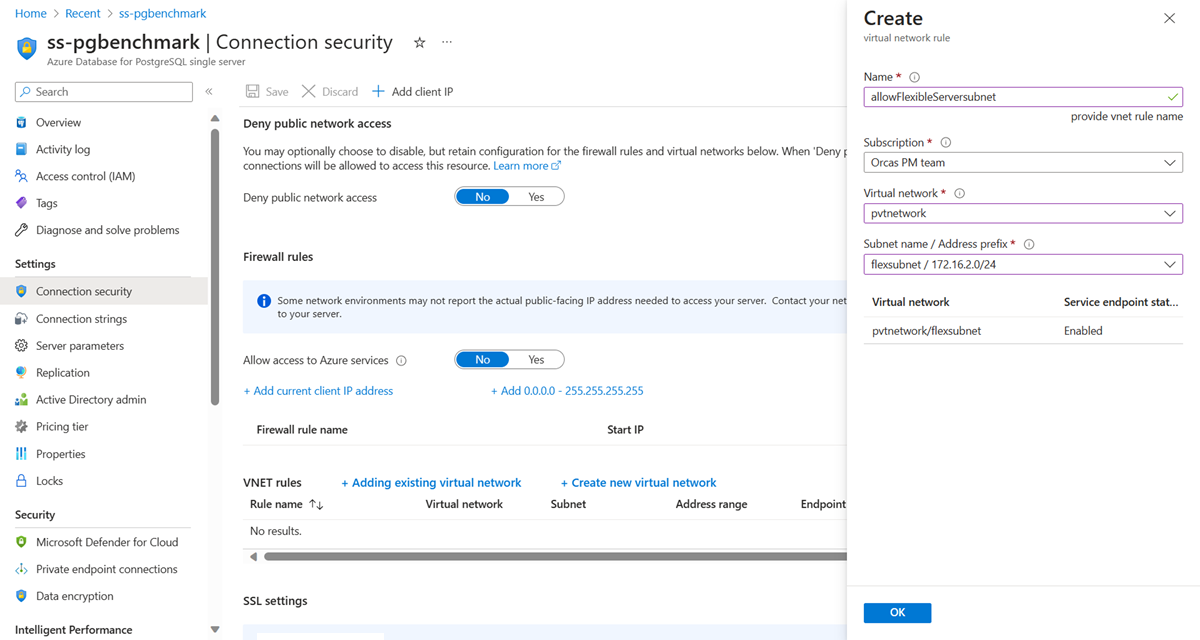The height and width of the screenshot is (640, 1200).
Task: Click the Locks padlock icon in sidebar
Action: 22,481
